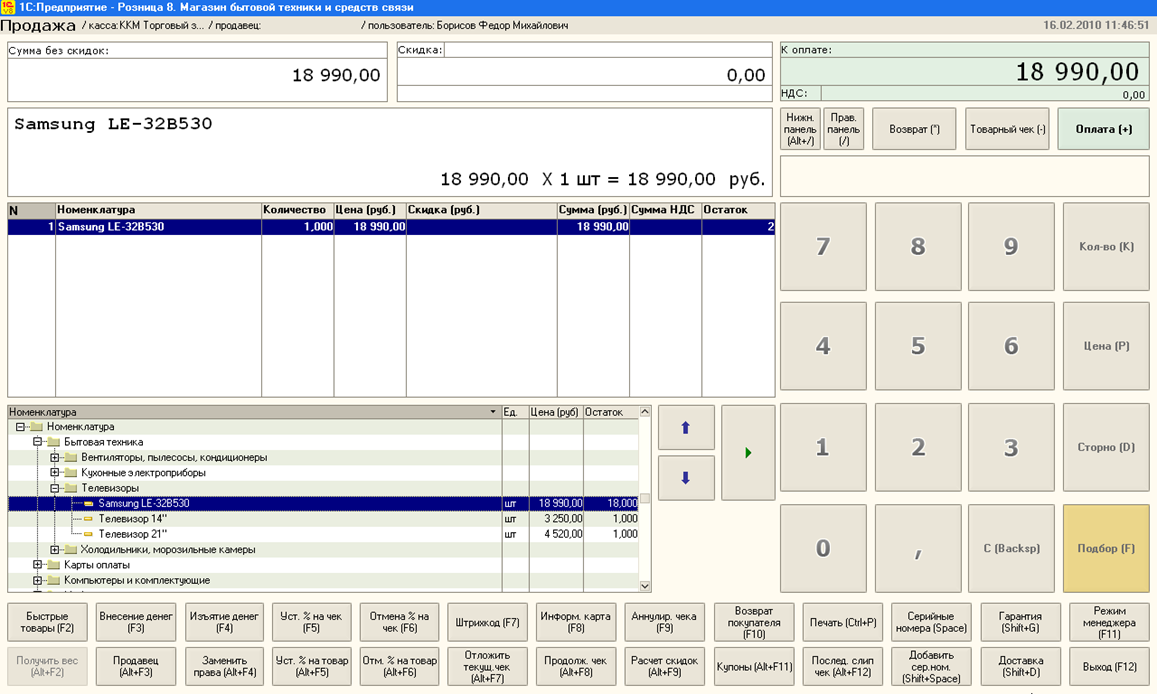Tap keypad digit 2

pyautogui.click(x=918, y=447)
